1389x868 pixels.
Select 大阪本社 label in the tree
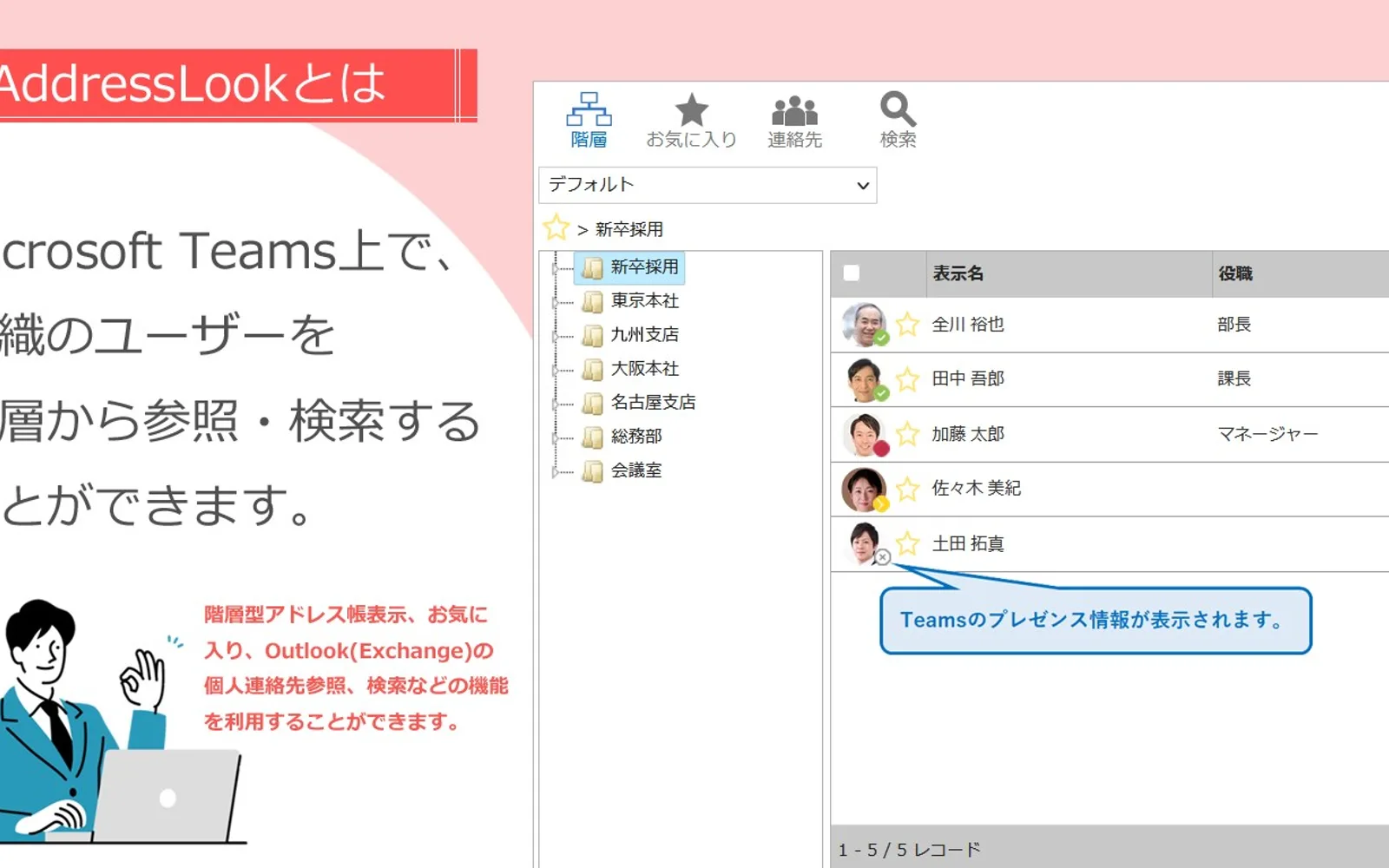point(645,369)
